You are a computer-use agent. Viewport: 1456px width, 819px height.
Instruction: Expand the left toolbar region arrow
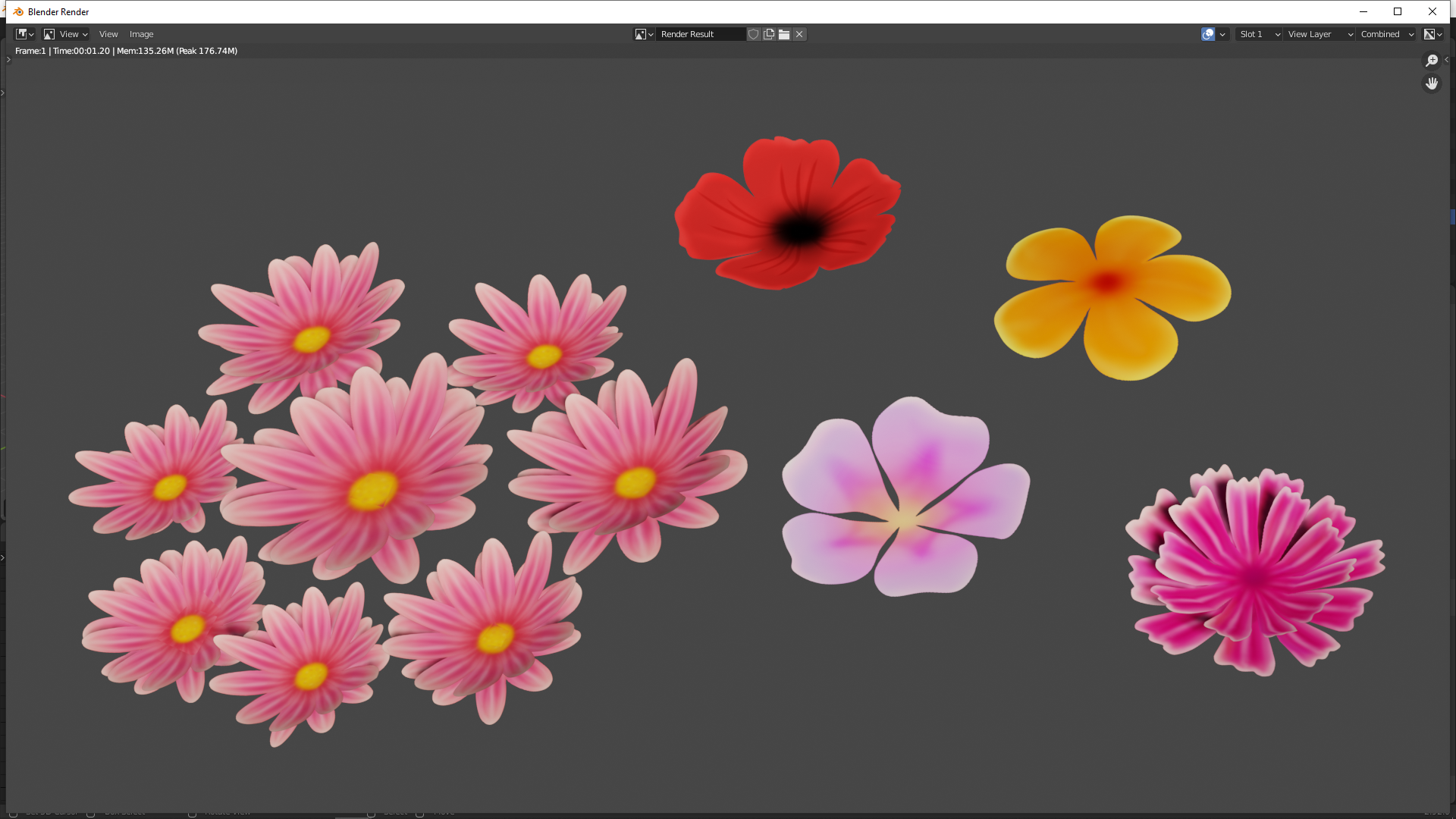coord(8,60)
